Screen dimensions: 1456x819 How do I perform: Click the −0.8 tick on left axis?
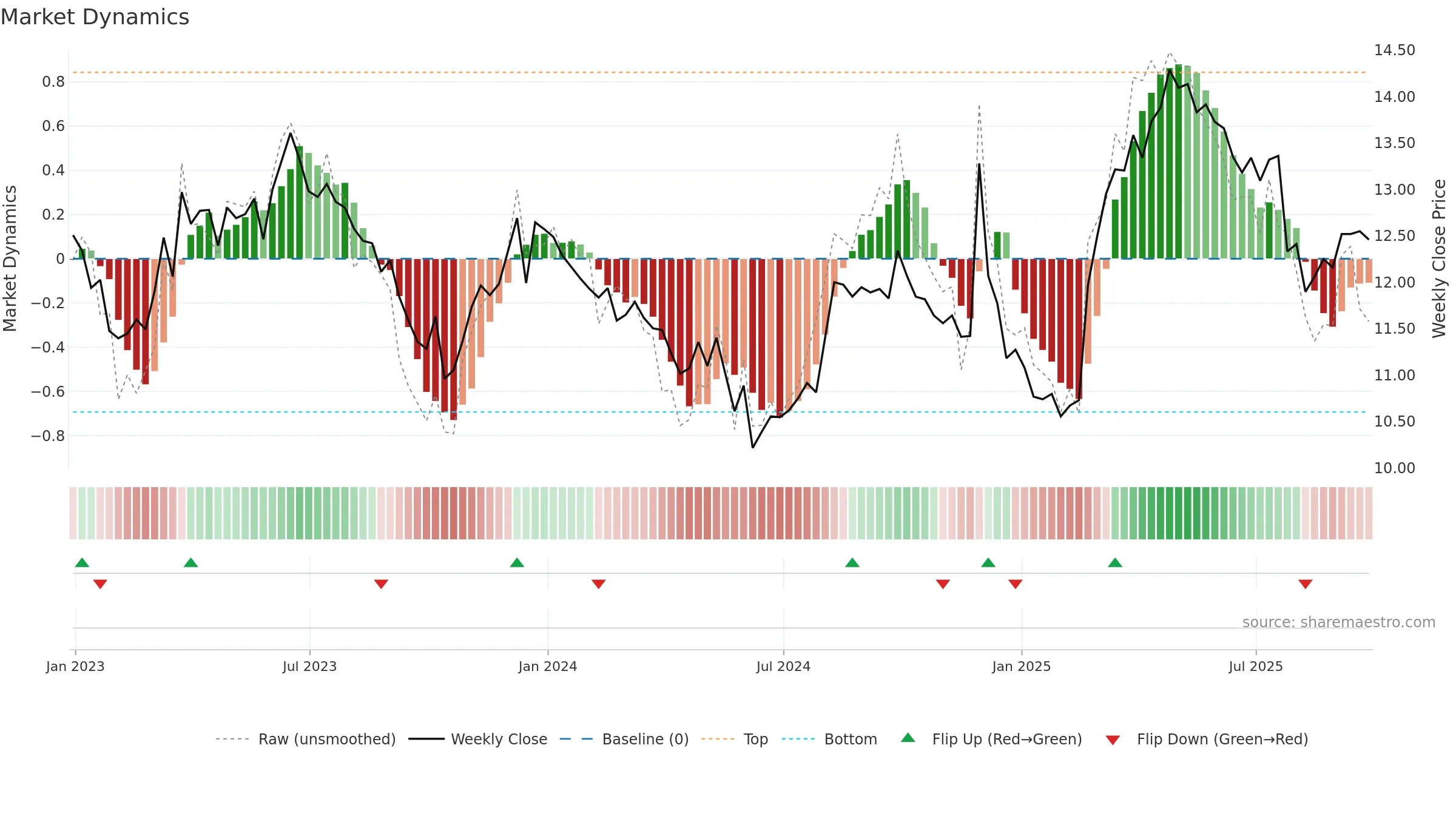(x=48, y=436)
